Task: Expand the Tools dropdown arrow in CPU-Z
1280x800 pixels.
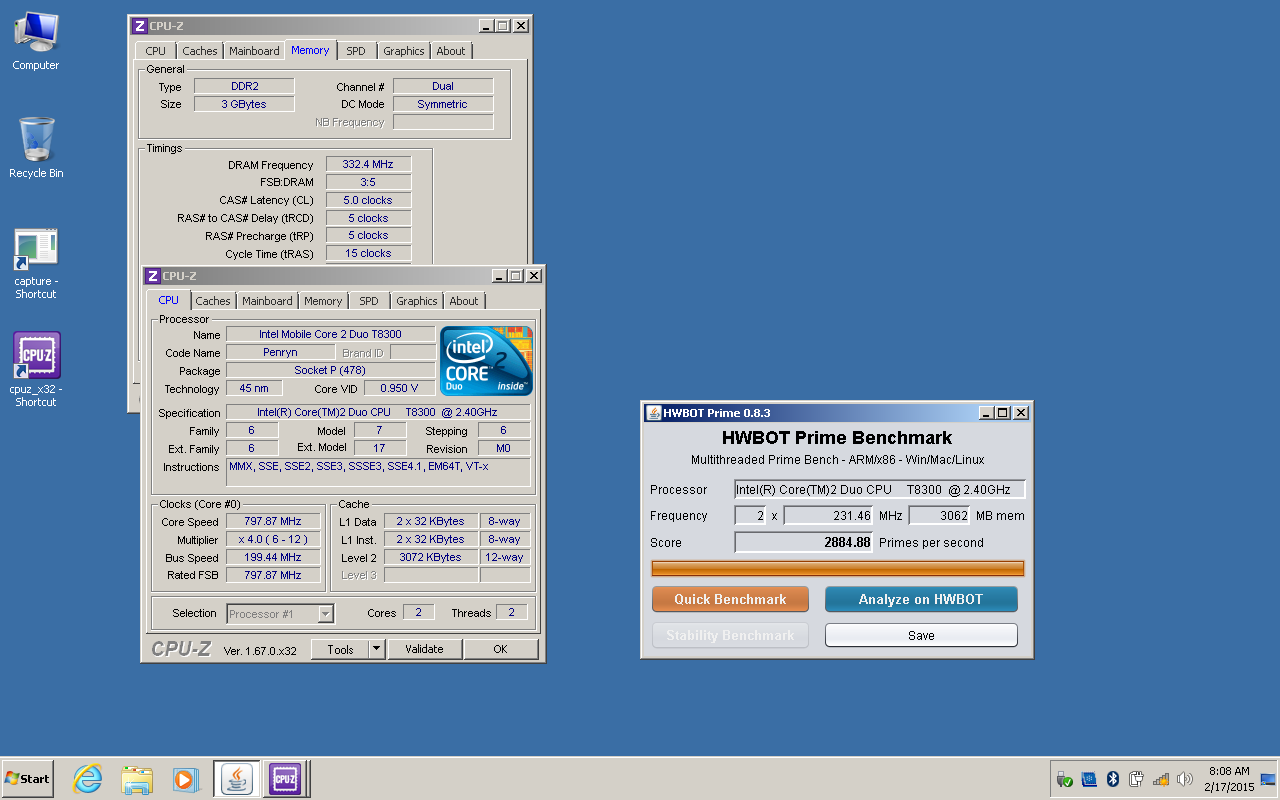Action: pos(376,649)
